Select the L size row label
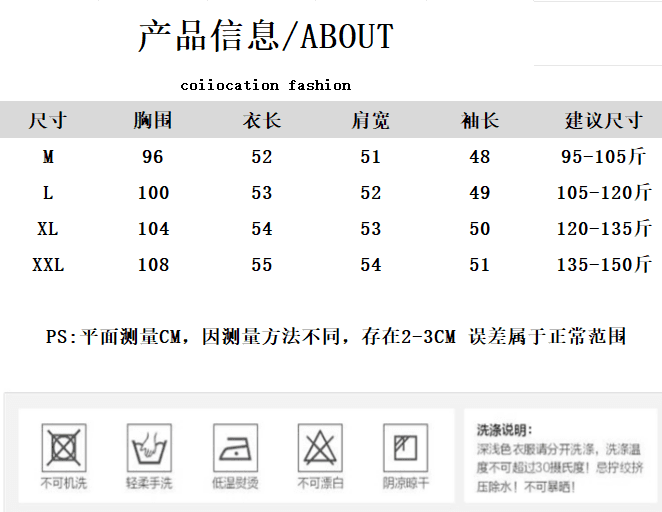This screenshot has height=512, width=662. tap(48, 193)
